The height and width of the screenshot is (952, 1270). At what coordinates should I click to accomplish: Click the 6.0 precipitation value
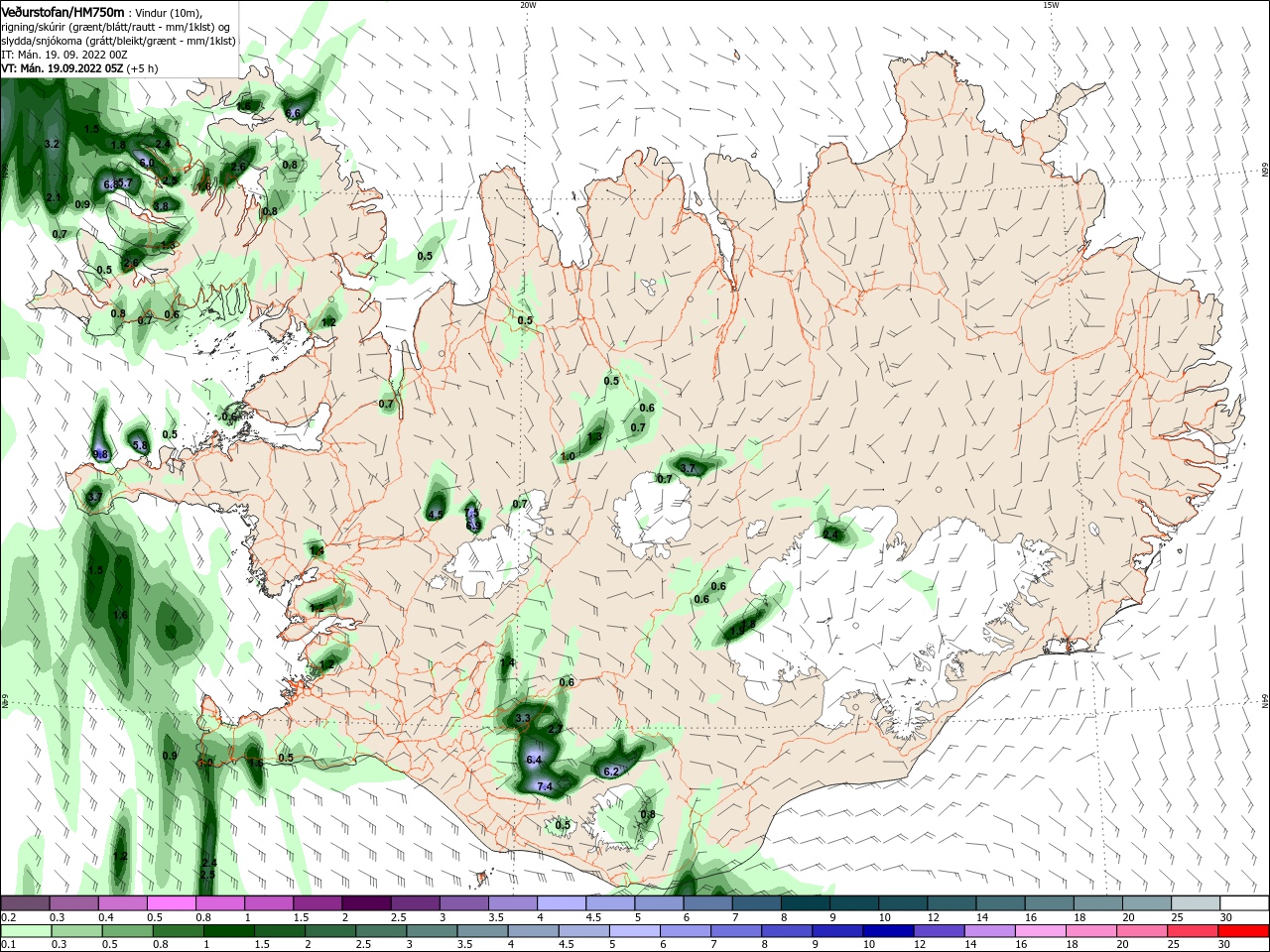[146, 163]
